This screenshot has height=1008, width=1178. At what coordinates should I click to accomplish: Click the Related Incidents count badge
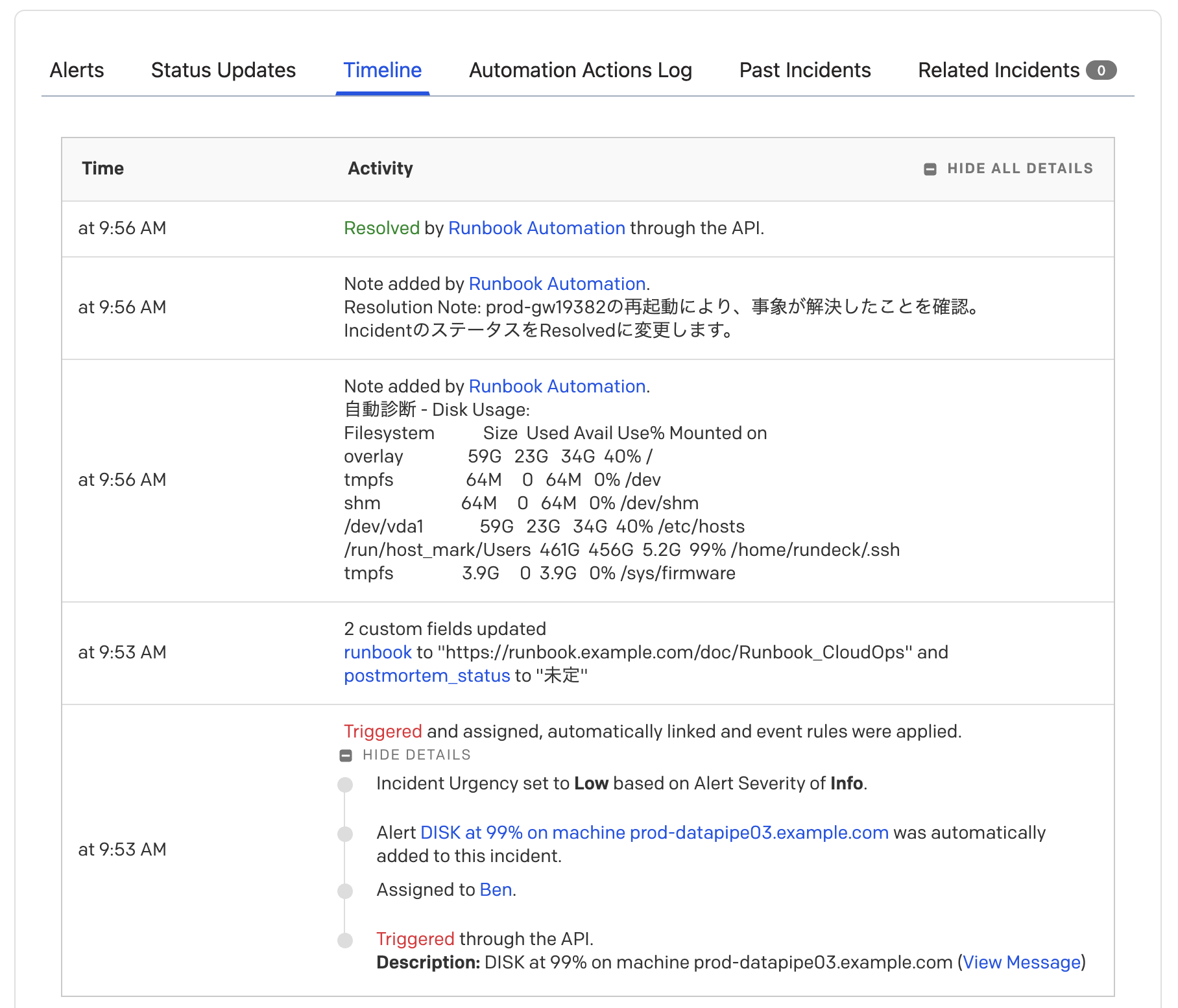pyautogui.click(x=1101, y=70)
